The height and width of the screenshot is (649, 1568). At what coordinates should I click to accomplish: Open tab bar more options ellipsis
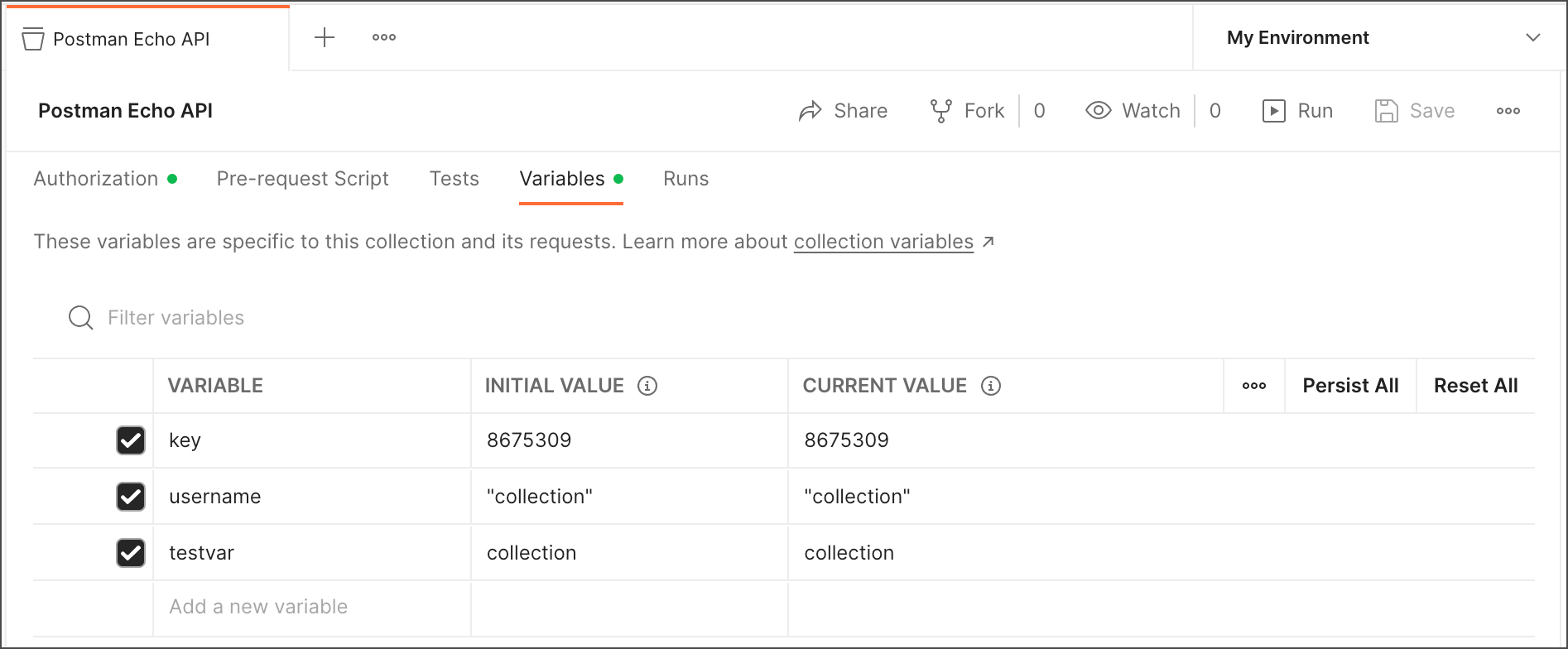[384, 37]
